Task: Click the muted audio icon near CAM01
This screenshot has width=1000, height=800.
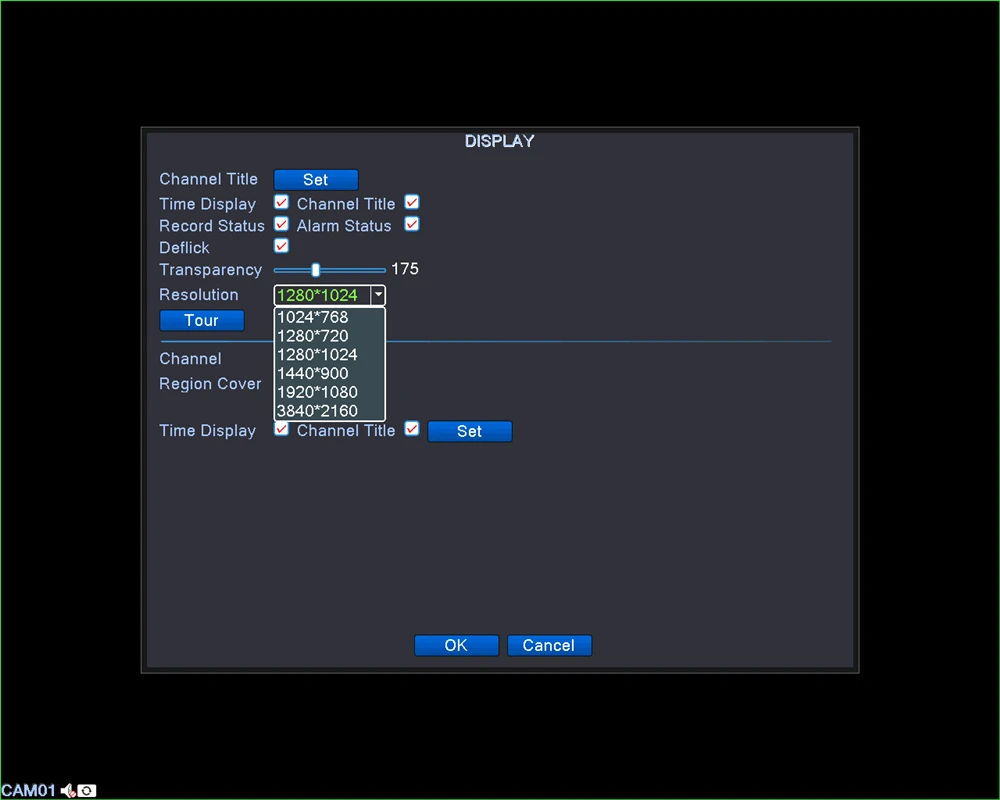Action: click(68, 791)
